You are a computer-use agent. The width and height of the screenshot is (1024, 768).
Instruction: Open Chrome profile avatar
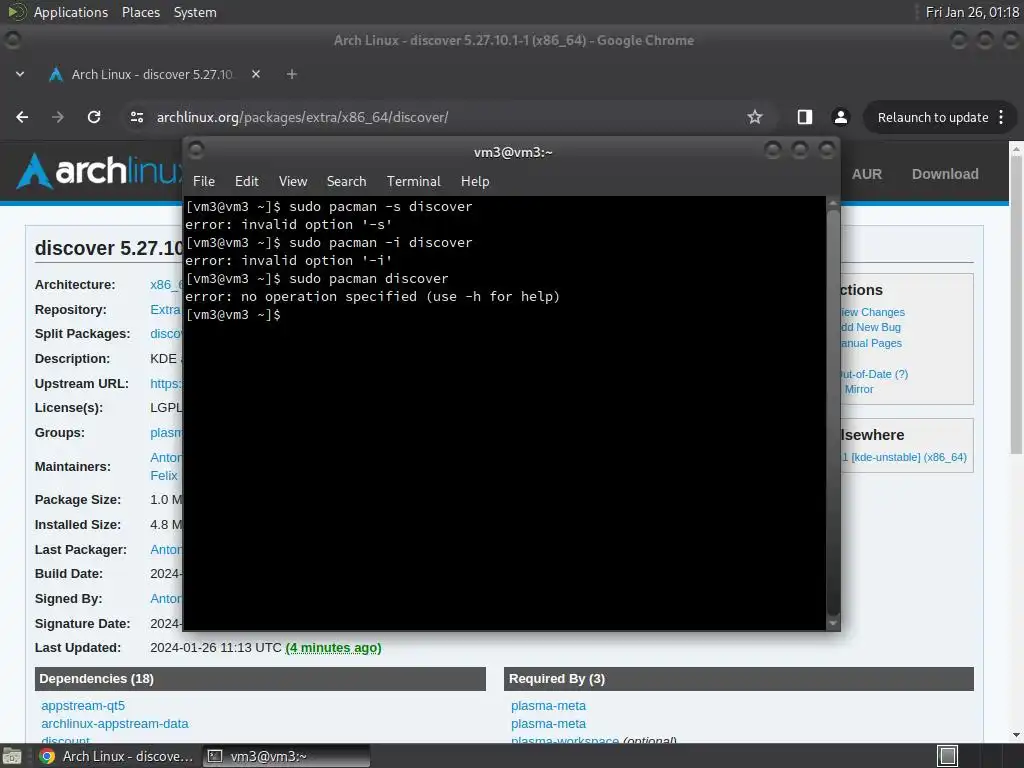click(840, 117)
